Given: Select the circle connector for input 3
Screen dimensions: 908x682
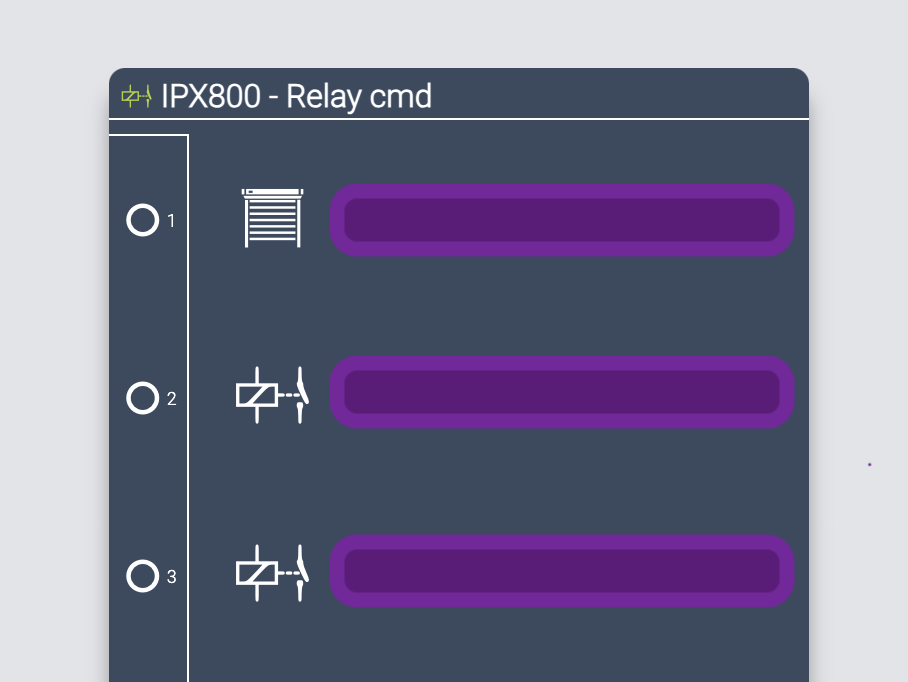Looking at the screenshot, I should click(142, 576).
